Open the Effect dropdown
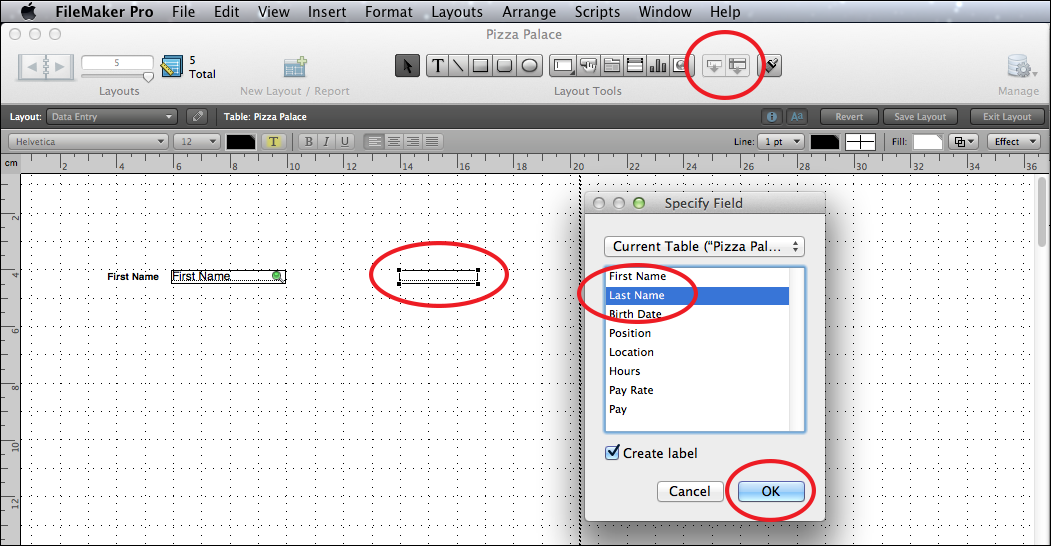Screen dimensions: 1051x546 pos(1013,141)
